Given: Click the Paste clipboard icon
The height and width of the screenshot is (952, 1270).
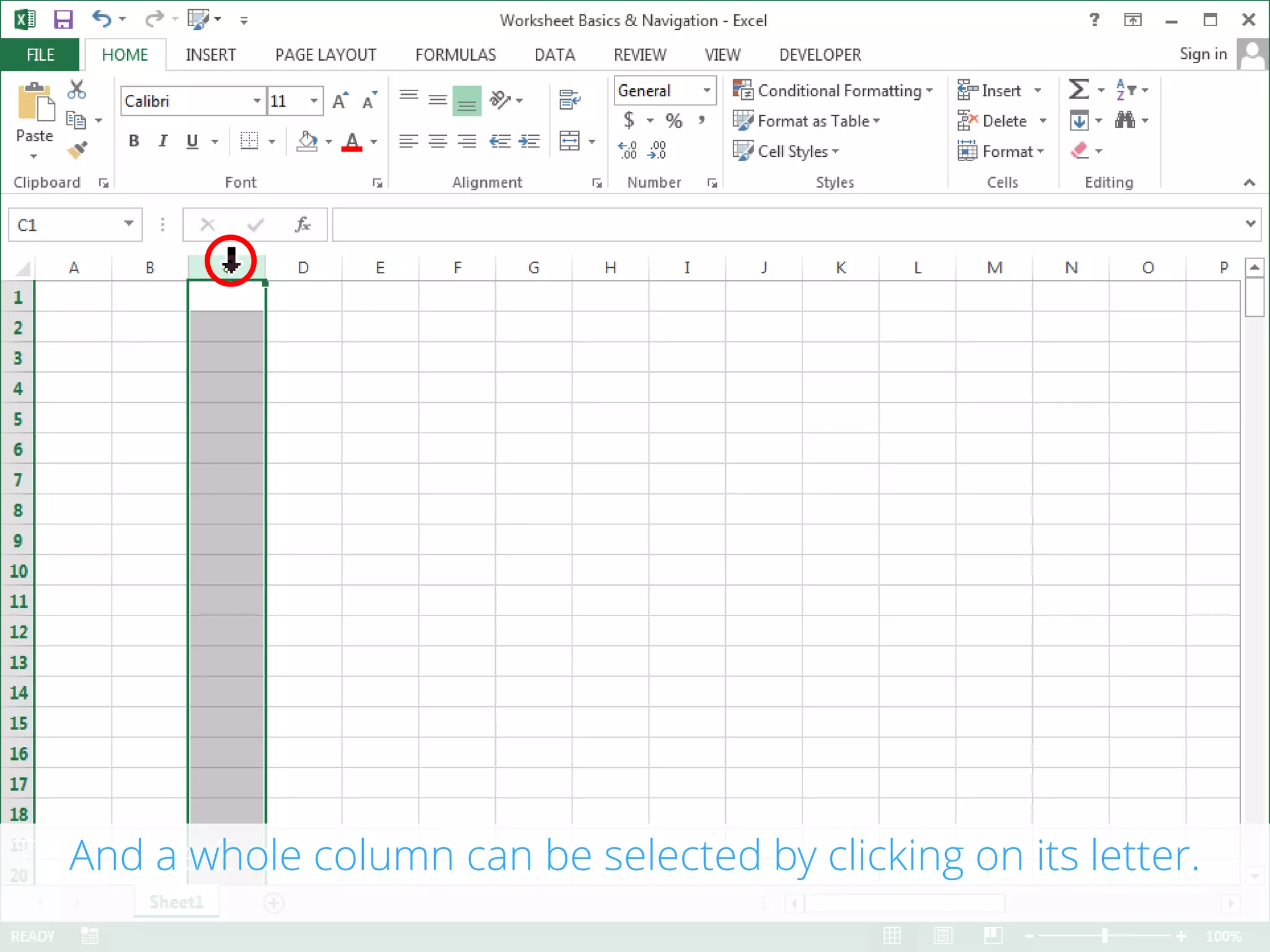Looking at the screenshot, I should (x=35, y=102).
